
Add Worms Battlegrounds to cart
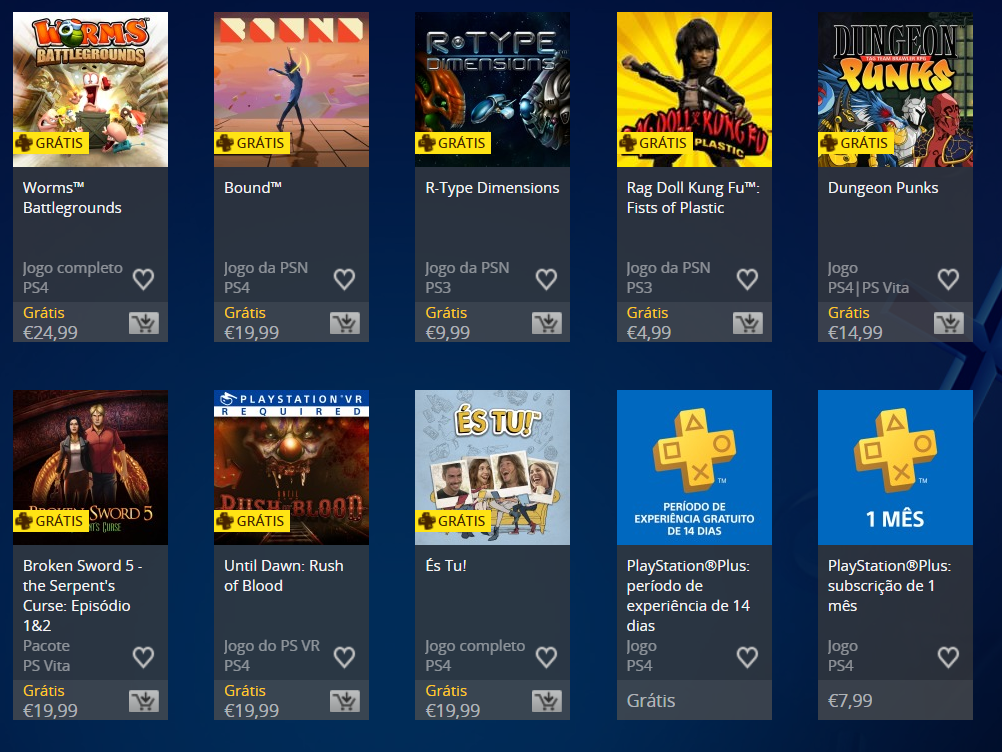[x=144, y=323]
